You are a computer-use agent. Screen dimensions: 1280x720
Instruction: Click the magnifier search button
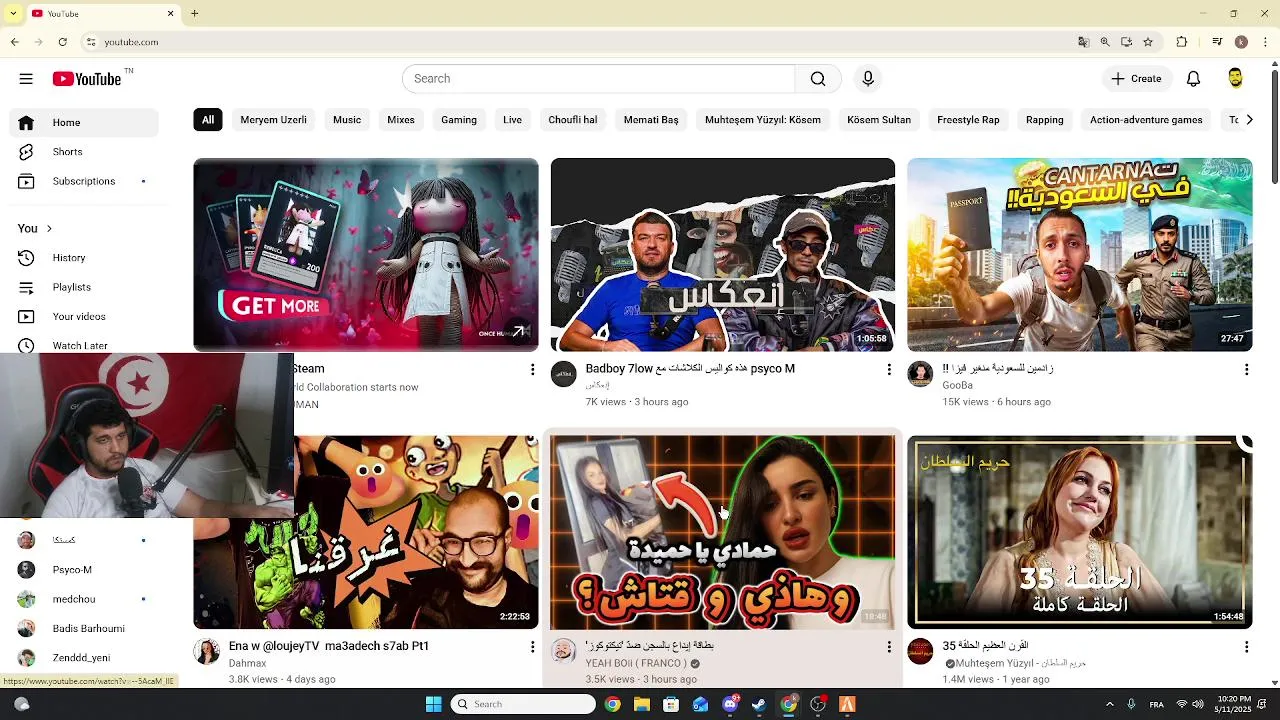click(818, 79)
